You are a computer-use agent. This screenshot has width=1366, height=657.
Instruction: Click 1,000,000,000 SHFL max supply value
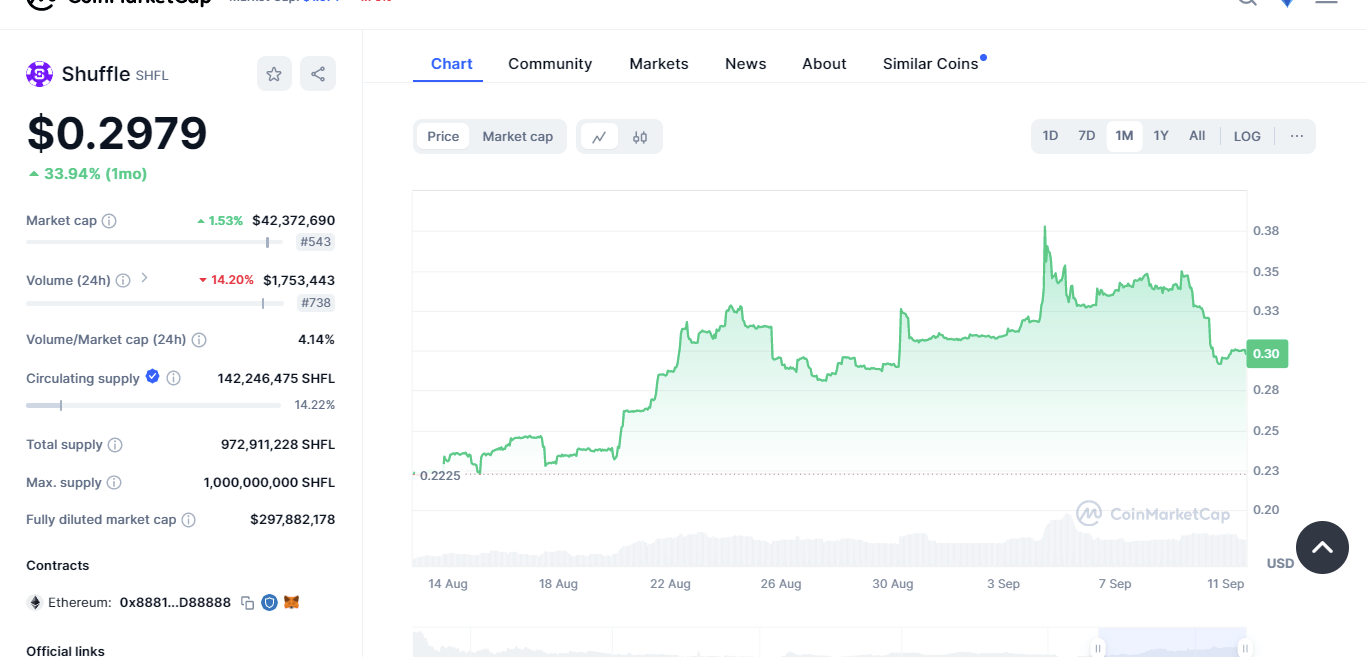coord(269,483)
